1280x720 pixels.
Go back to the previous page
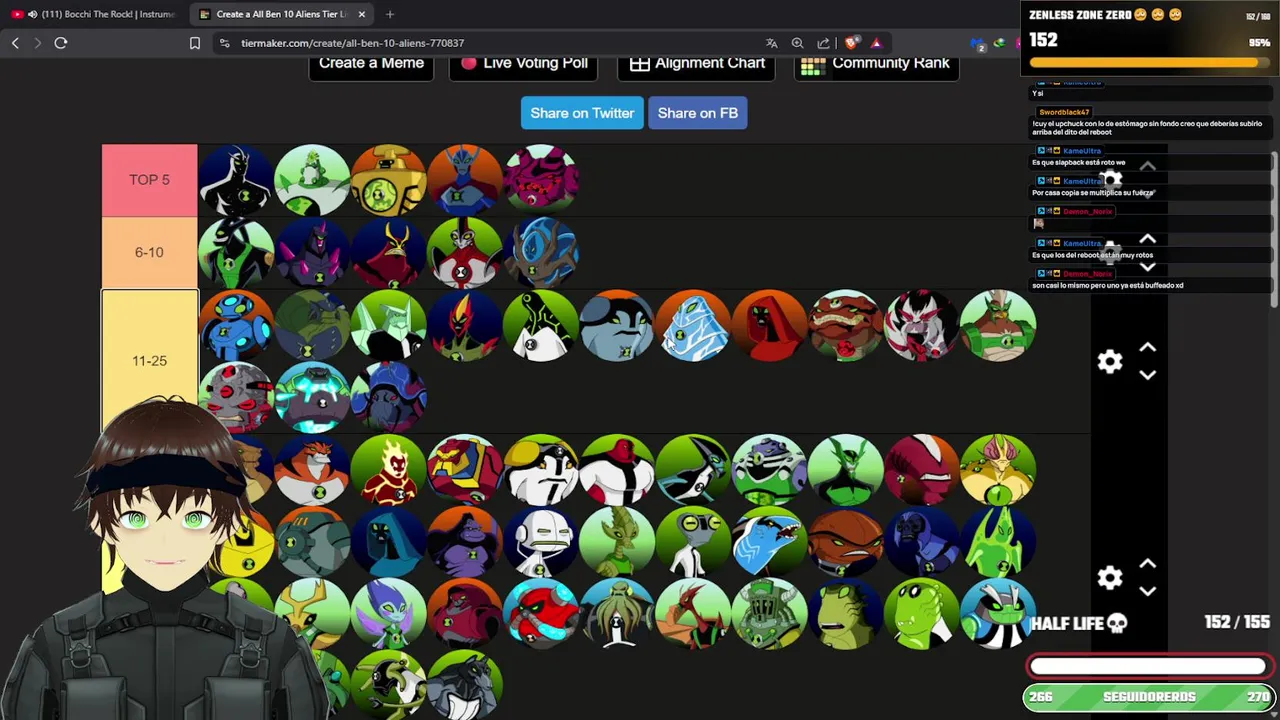click(15, 43)
